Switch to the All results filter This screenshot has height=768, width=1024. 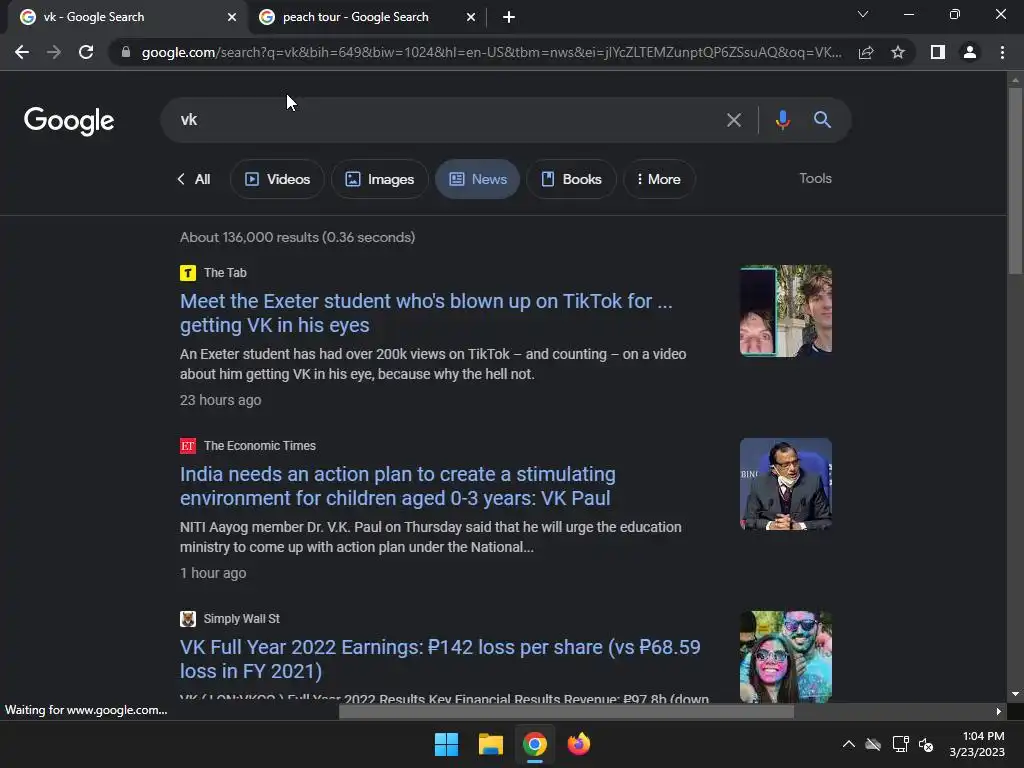pos(194,180)
